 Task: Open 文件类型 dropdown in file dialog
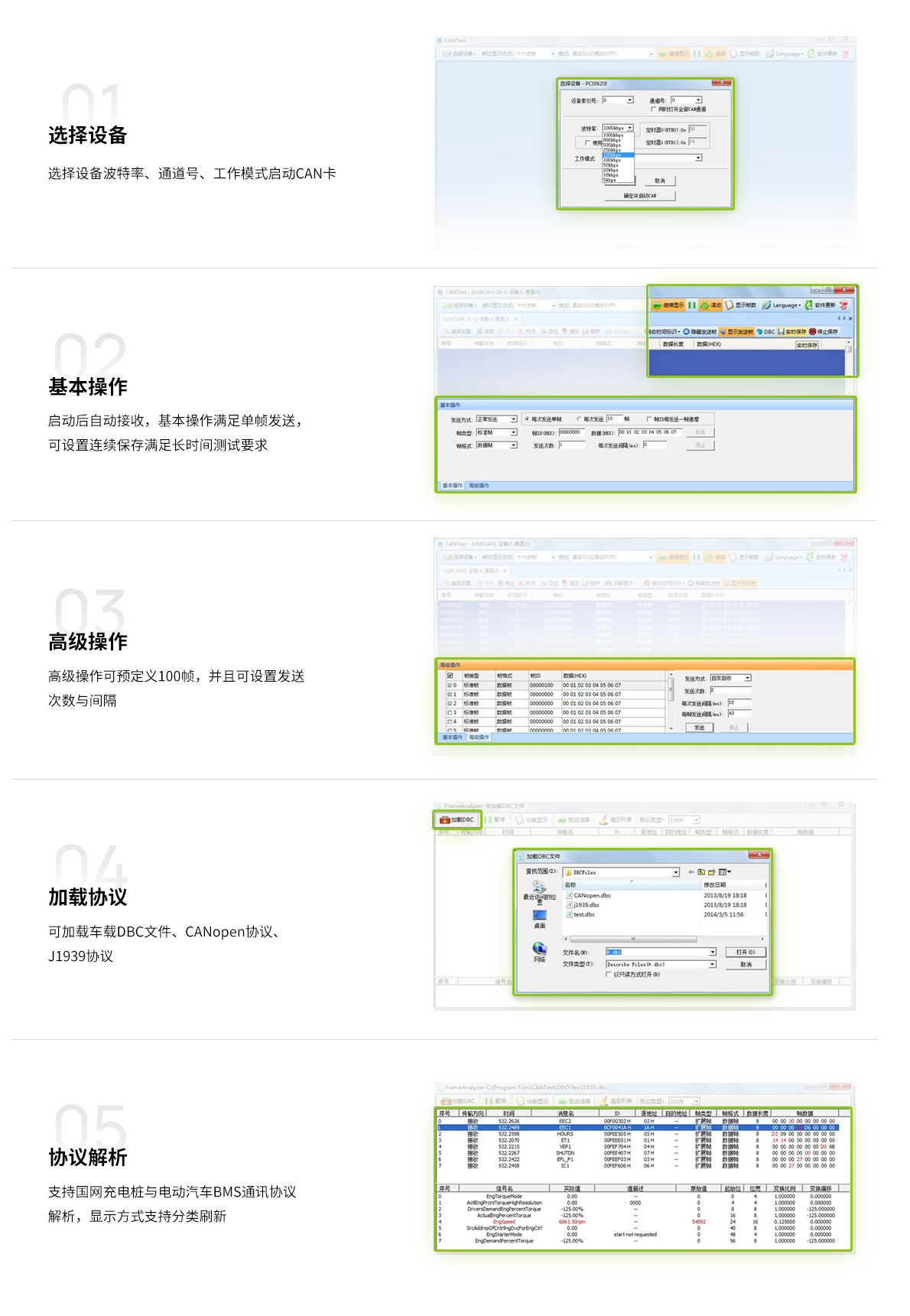point(713,964)
